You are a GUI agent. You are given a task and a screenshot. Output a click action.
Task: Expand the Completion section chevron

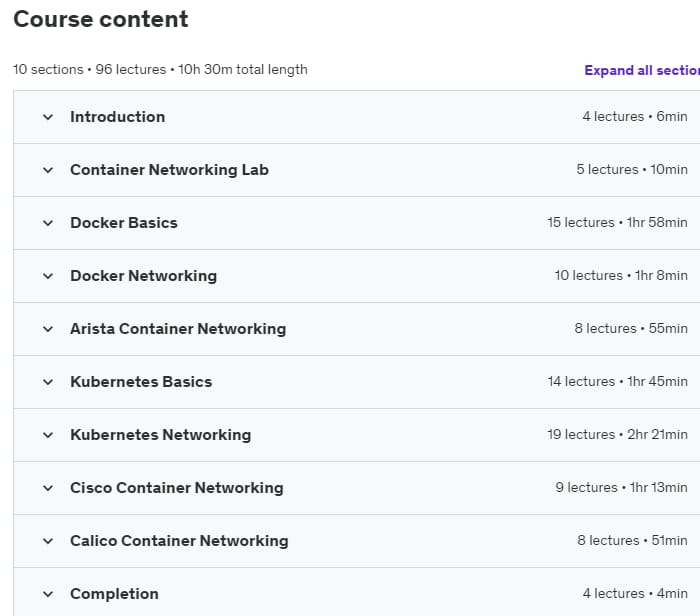(x=48, y=595)
